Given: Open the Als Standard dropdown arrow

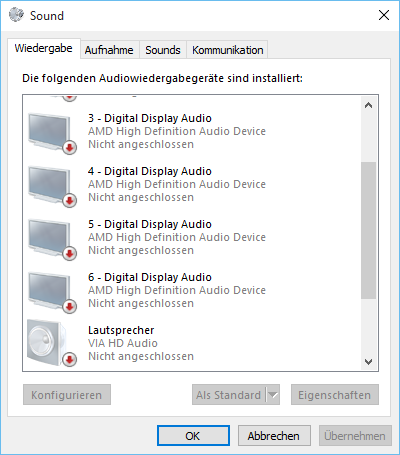Looking at the screenshot, I should tap(273, 395).
